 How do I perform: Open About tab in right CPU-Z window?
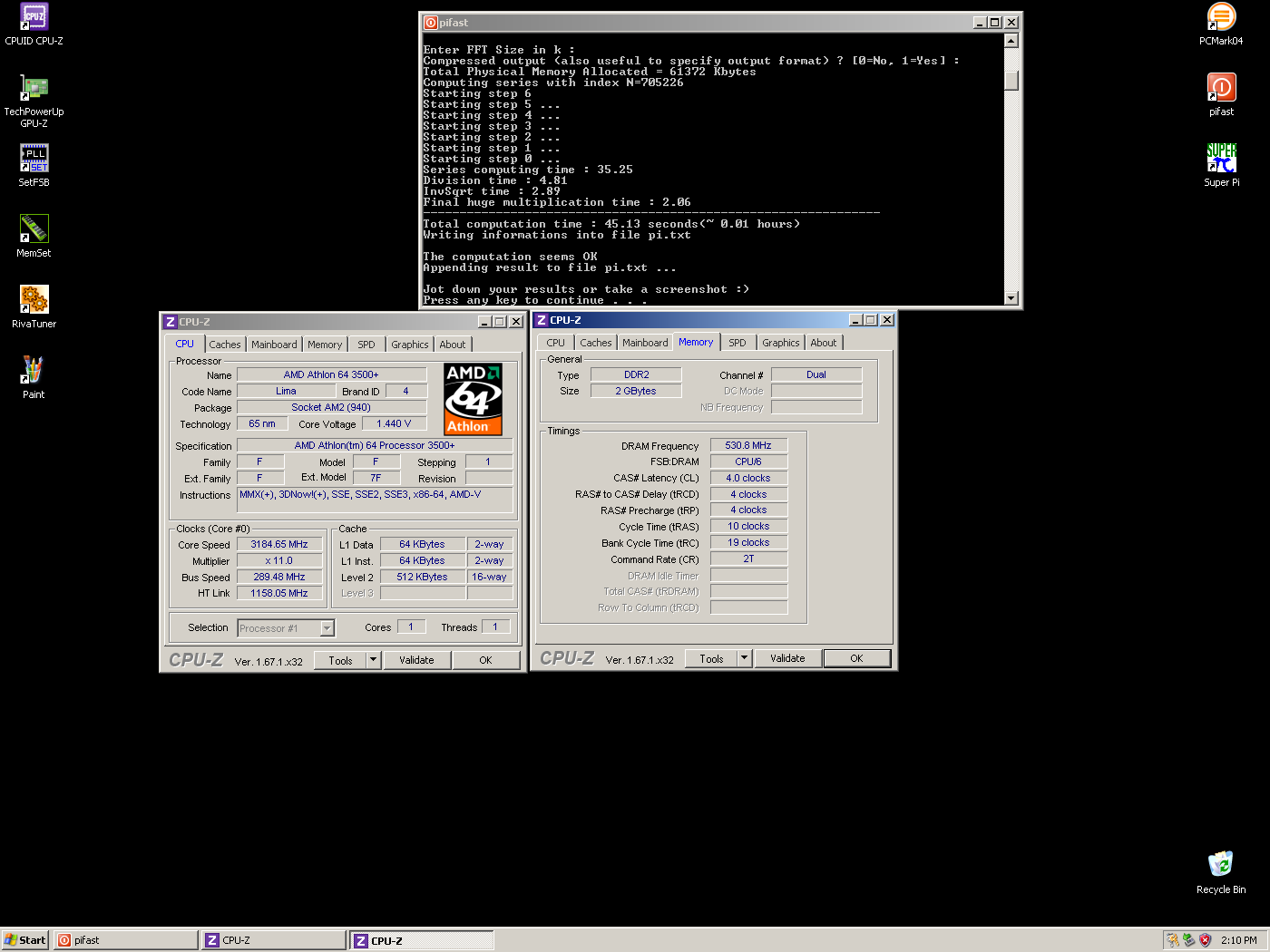click(824, 343)
